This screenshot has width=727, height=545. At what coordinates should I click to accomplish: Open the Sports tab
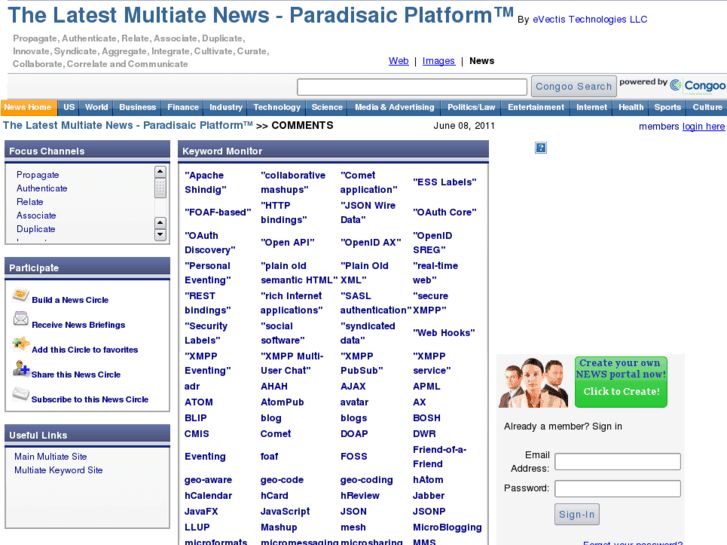668,107
